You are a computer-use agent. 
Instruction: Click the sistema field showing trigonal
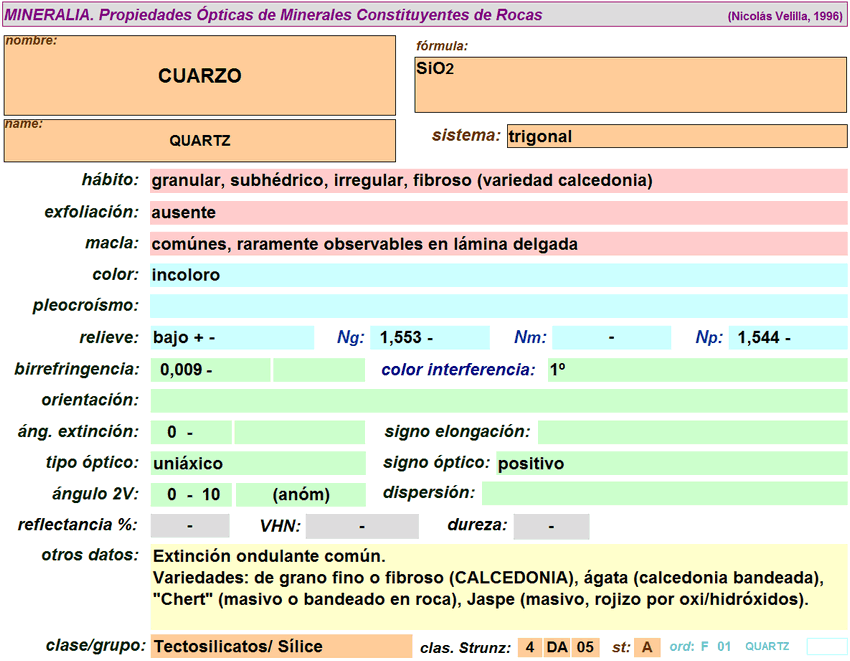[x=676, y=136]
